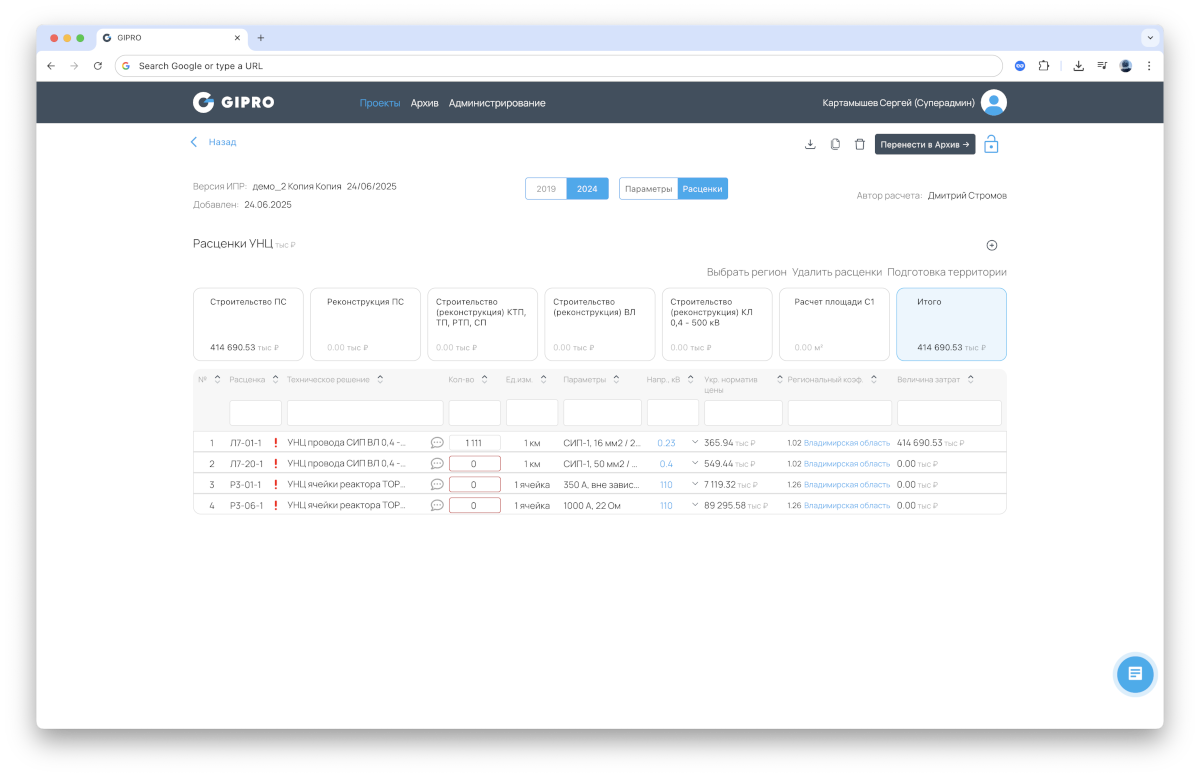
Task: Click the browser address bar
Action: (x=559, y=66)
